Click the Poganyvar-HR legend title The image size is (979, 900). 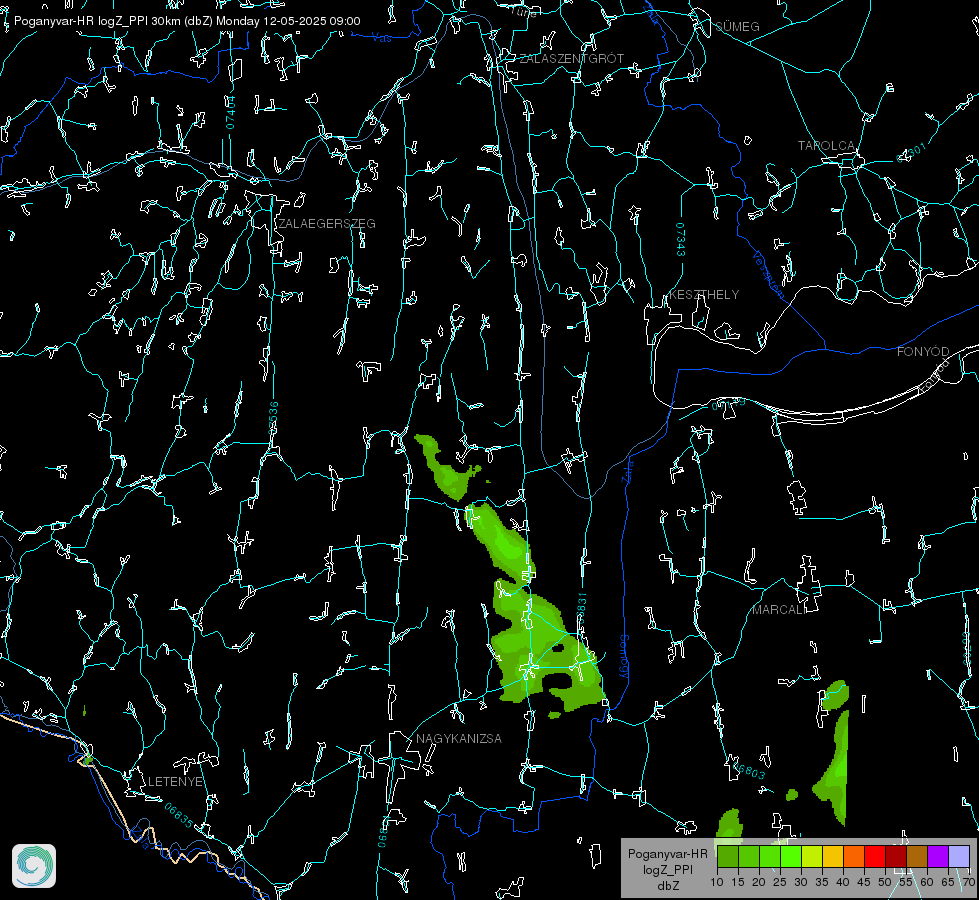(667, 854)
